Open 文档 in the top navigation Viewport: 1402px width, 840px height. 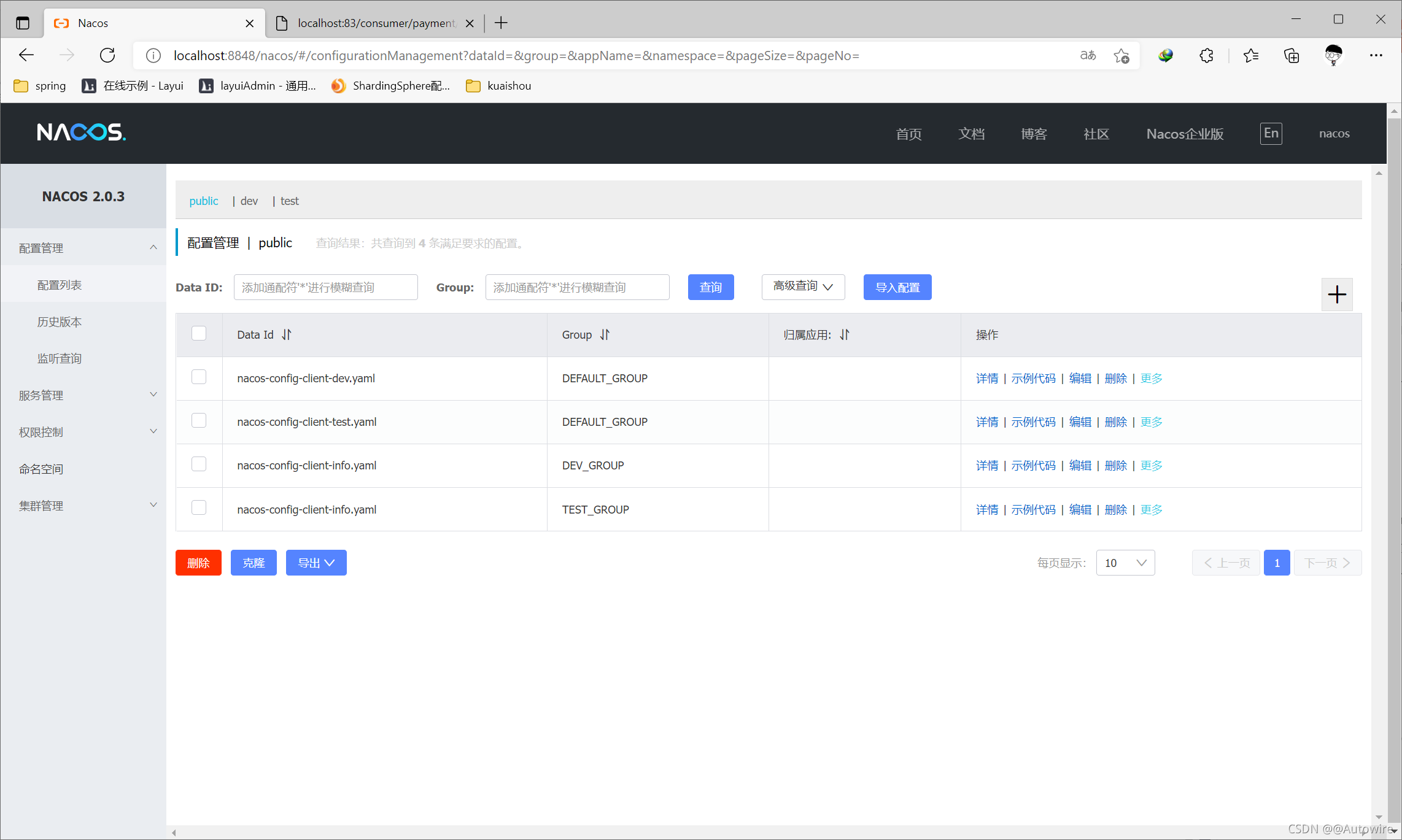(x=972, y=134)
